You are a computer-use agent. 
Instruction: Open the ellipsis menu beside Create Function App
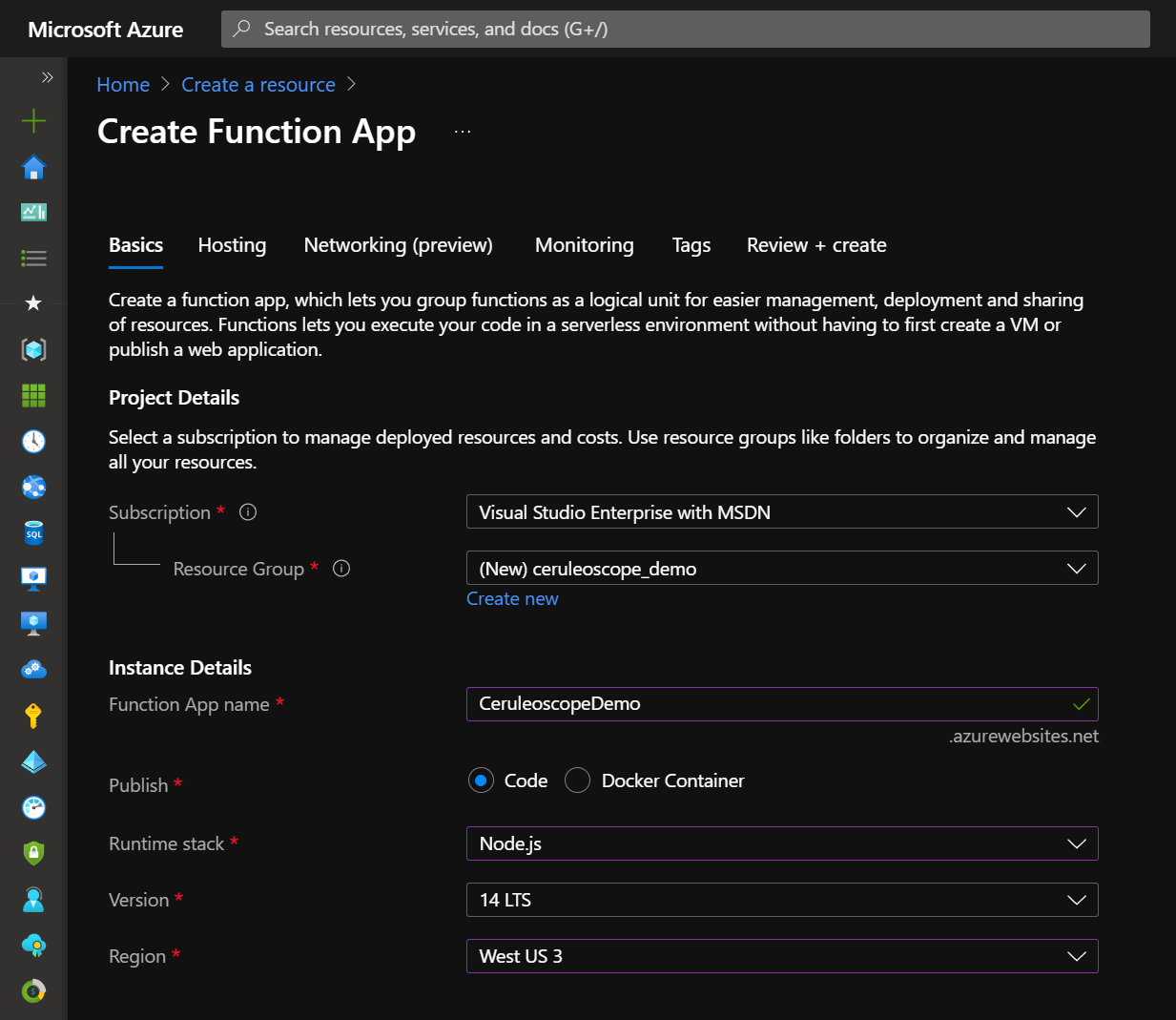(463, 132)
